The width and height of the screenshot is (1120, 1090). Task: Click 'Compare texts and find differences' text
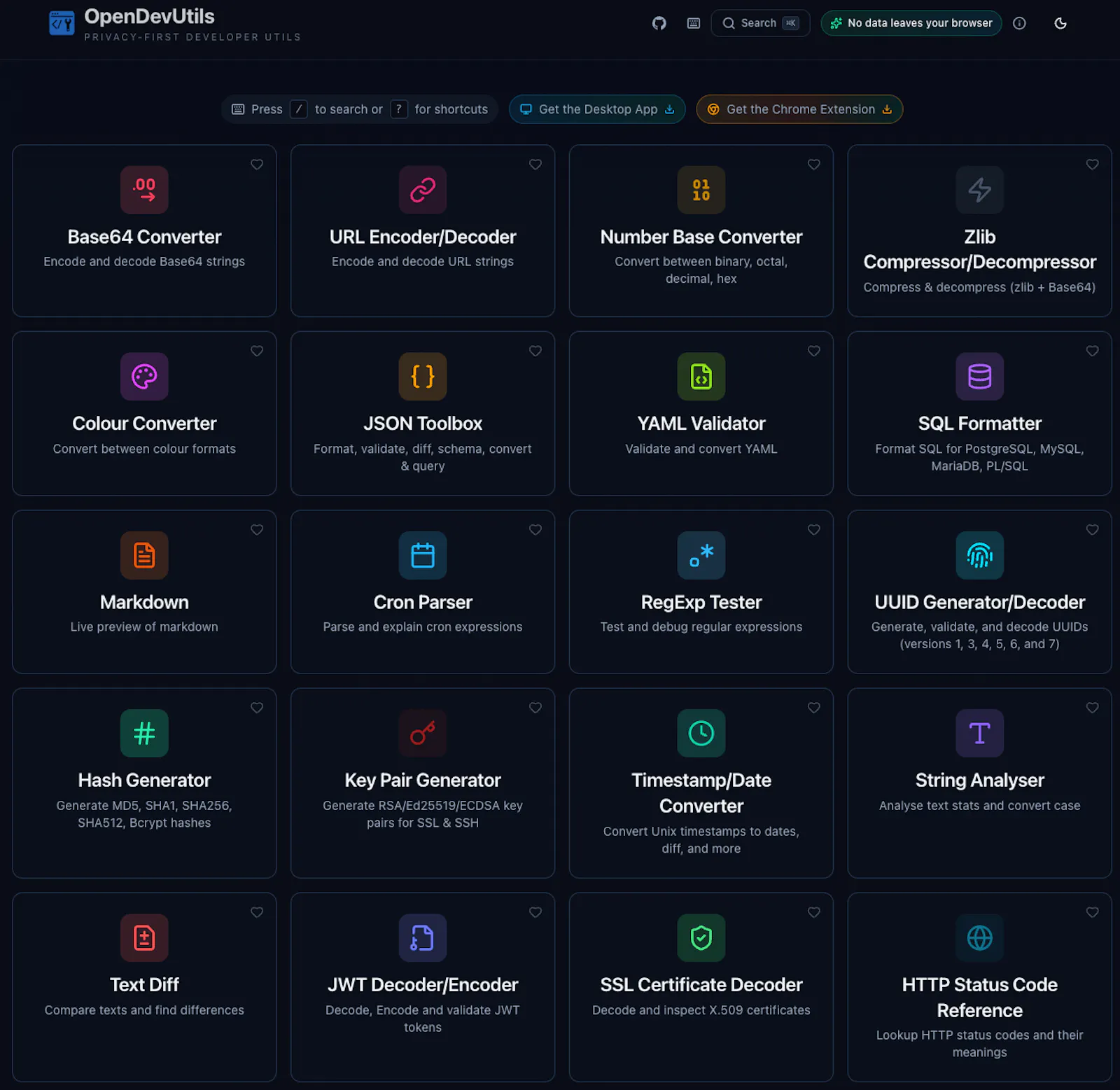click(144, 1009)
